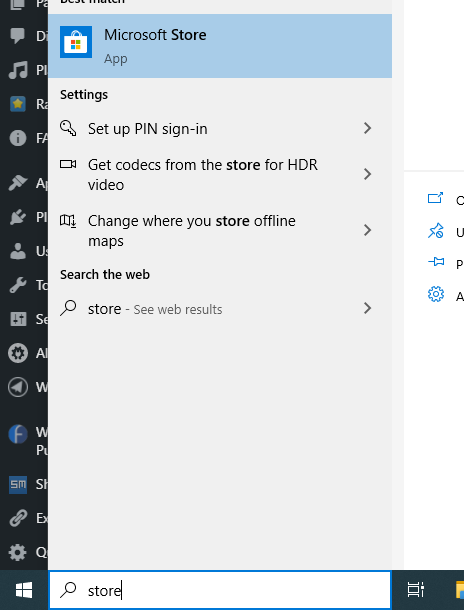Click the SM logo icon in sidebar

[18, 484]
